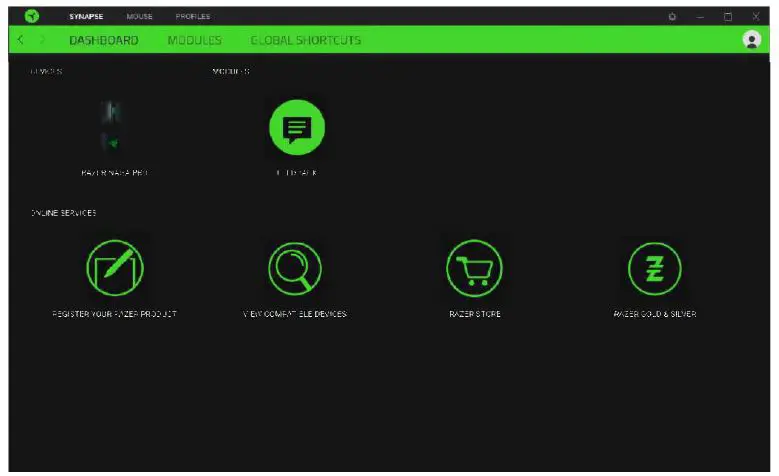Open Register Your Razer Product icon
Viewport: 779px width, 476px height.
click(115, 268)
